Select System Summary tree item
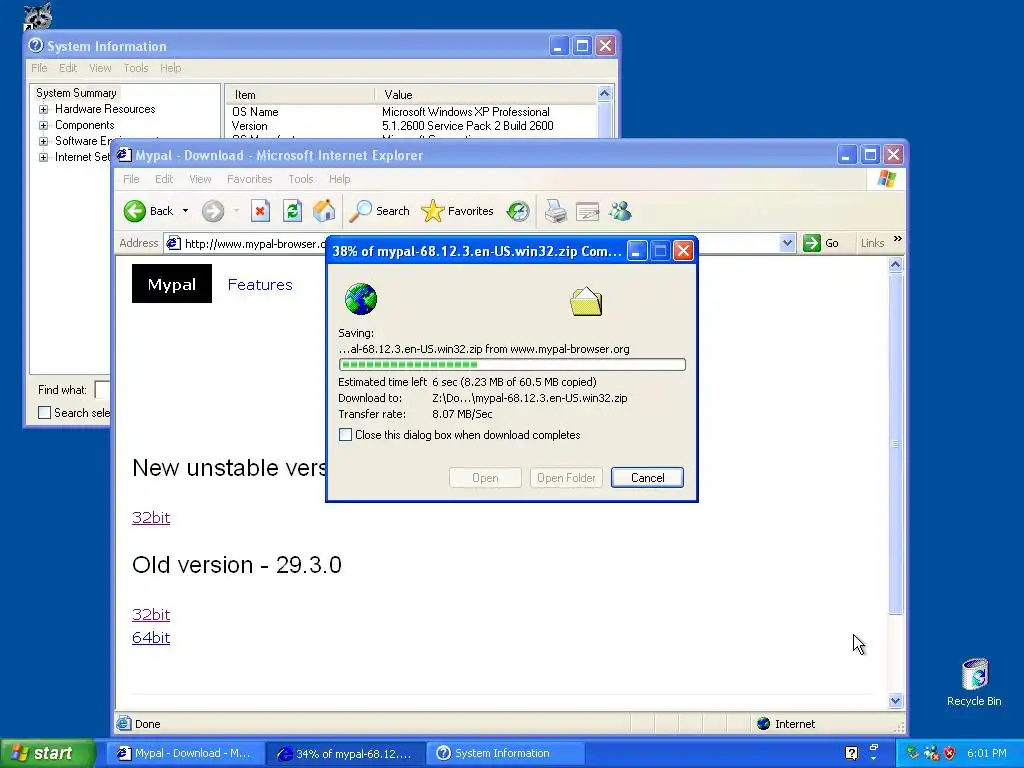 [76, 93]
